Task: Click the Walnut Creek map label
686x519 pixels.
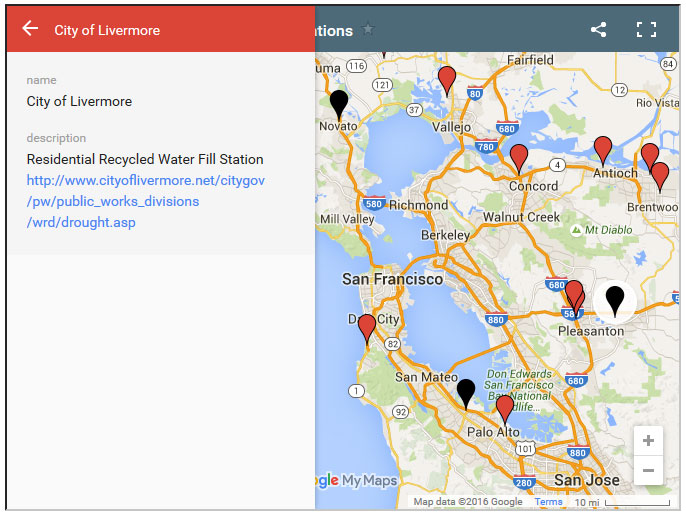Action: (521, 217)
